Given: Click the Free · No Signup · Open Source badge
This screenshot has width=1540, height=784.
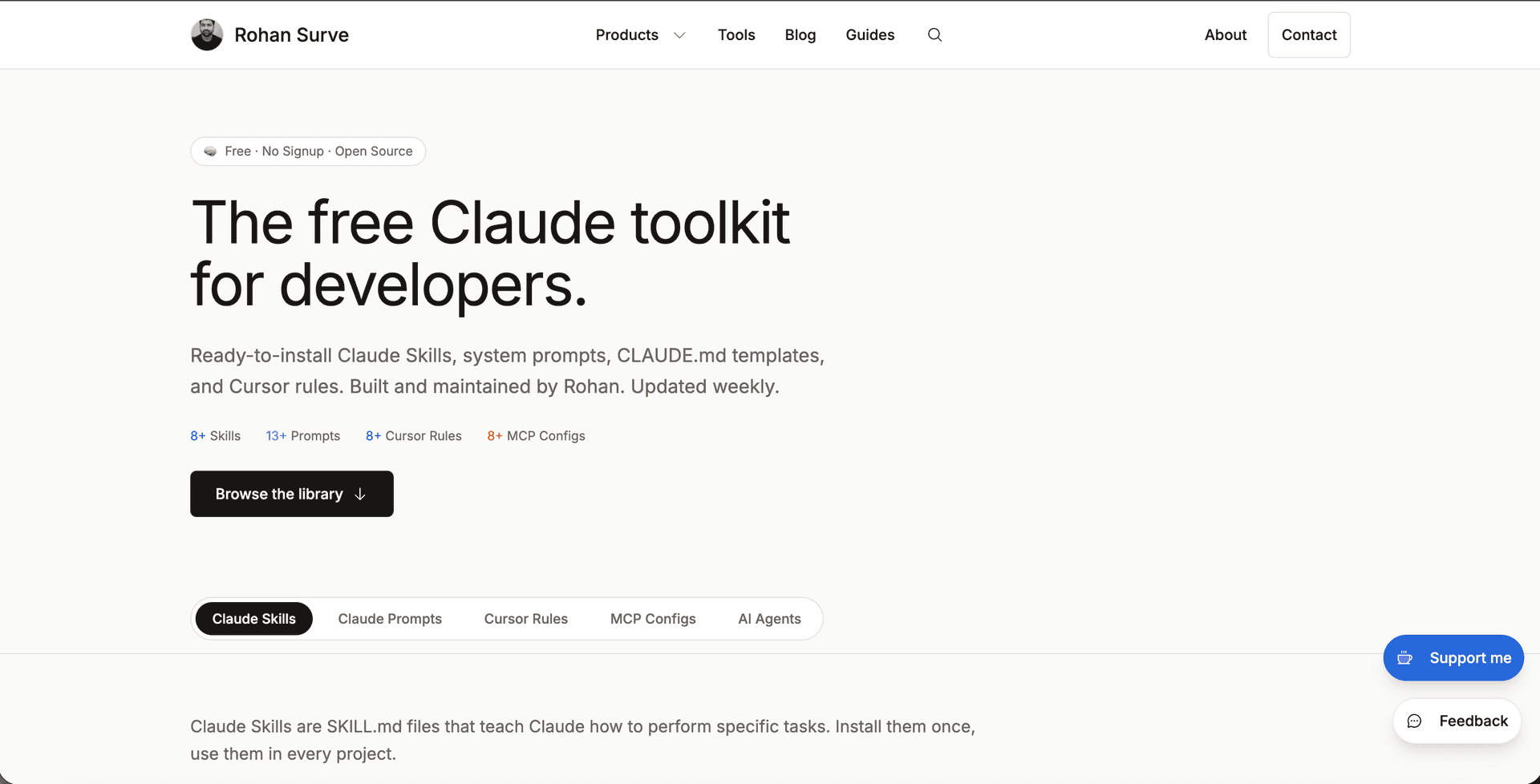Looking at the screenshot, I should (308, 151).
